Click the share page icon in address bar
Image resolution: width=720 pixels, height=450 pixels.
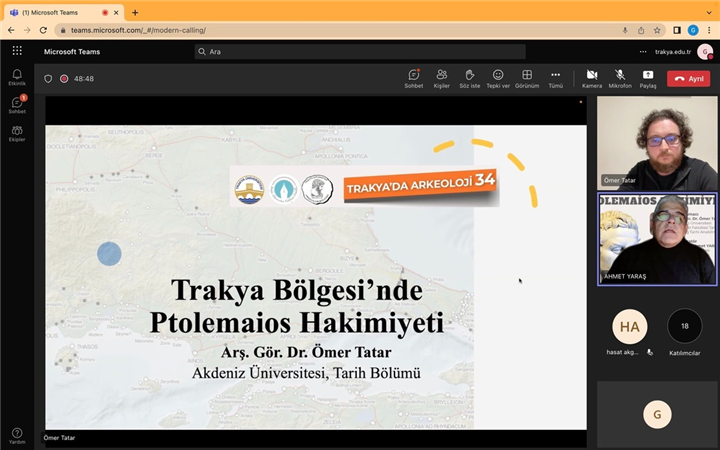click(x=641, y=30)
